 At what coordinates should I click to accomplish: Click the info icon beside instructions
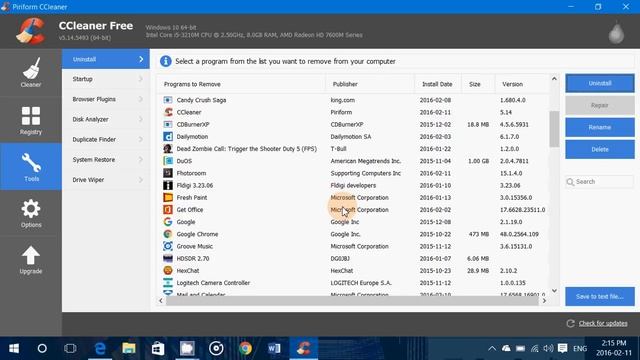tap(166, 61)
